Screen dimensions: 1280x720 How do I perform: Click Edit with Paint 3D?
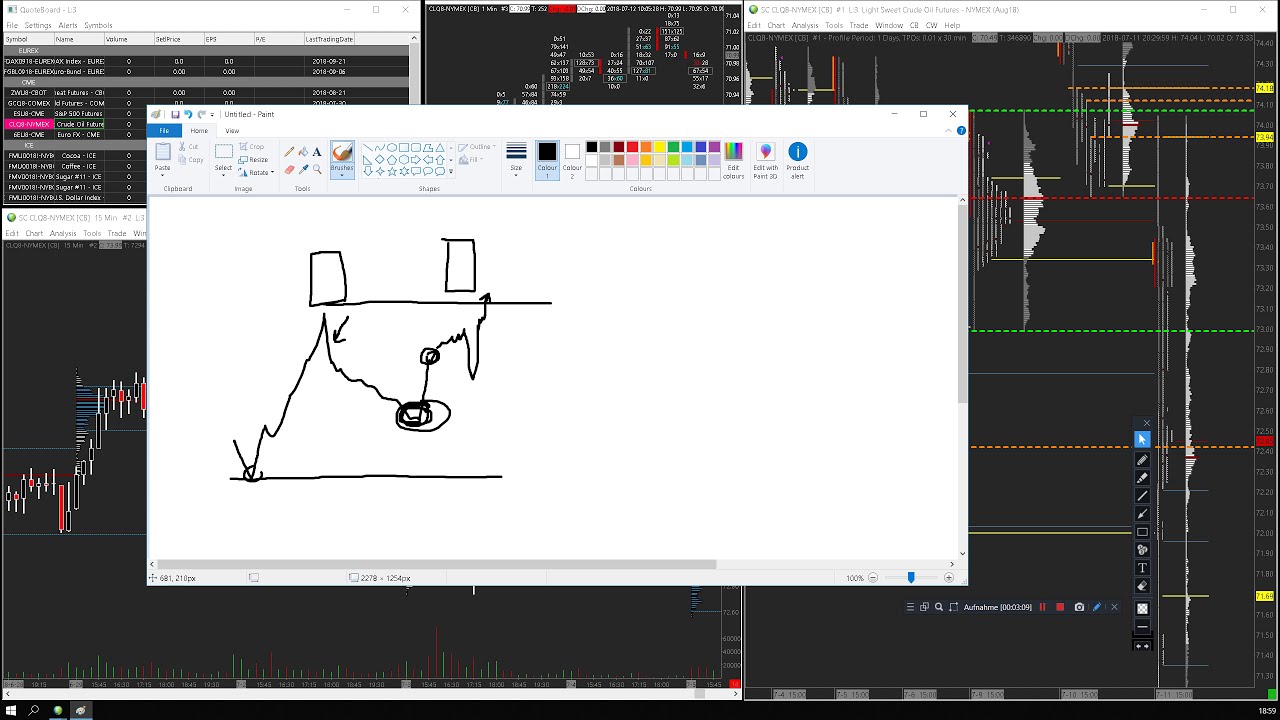click(x=765, y=160)
